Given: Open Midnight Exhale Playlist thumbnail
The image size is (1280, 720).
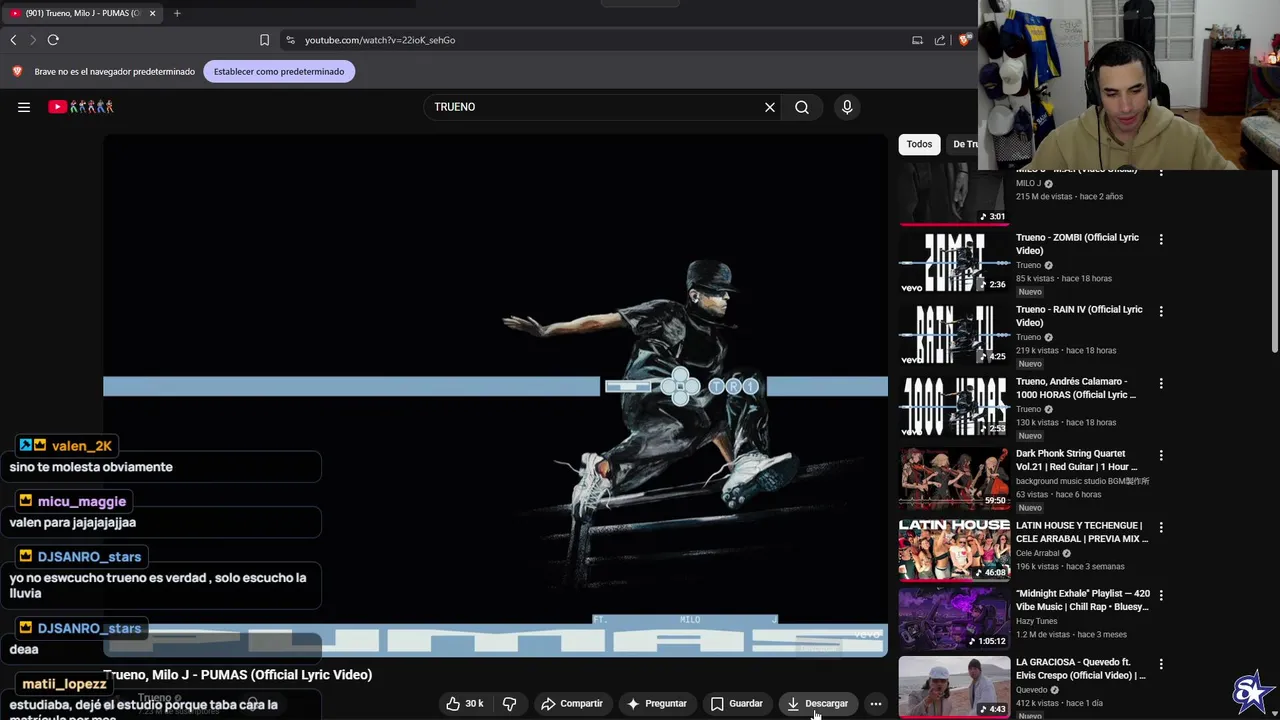Looking at the screenshot, I should (x=953, y=619).
